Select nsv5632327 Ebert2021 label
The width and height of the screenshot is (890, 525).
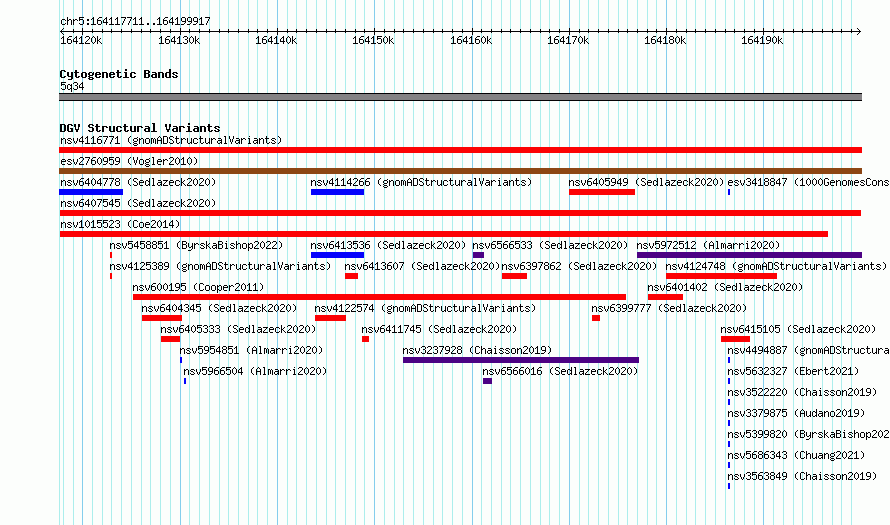[x=793, y=371]
